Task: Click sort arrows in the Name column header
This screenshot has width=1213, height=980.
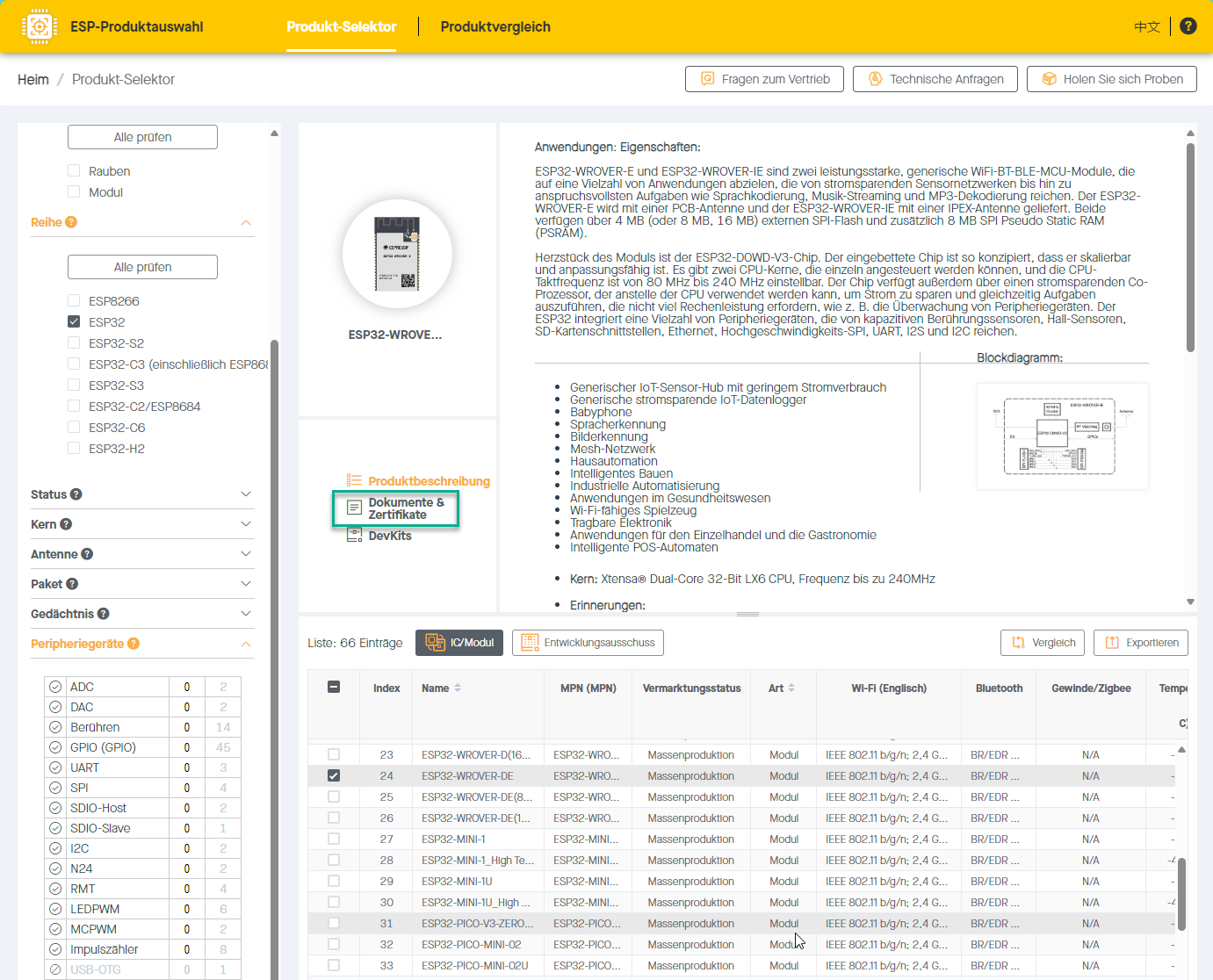Action: tap(458, 688)
